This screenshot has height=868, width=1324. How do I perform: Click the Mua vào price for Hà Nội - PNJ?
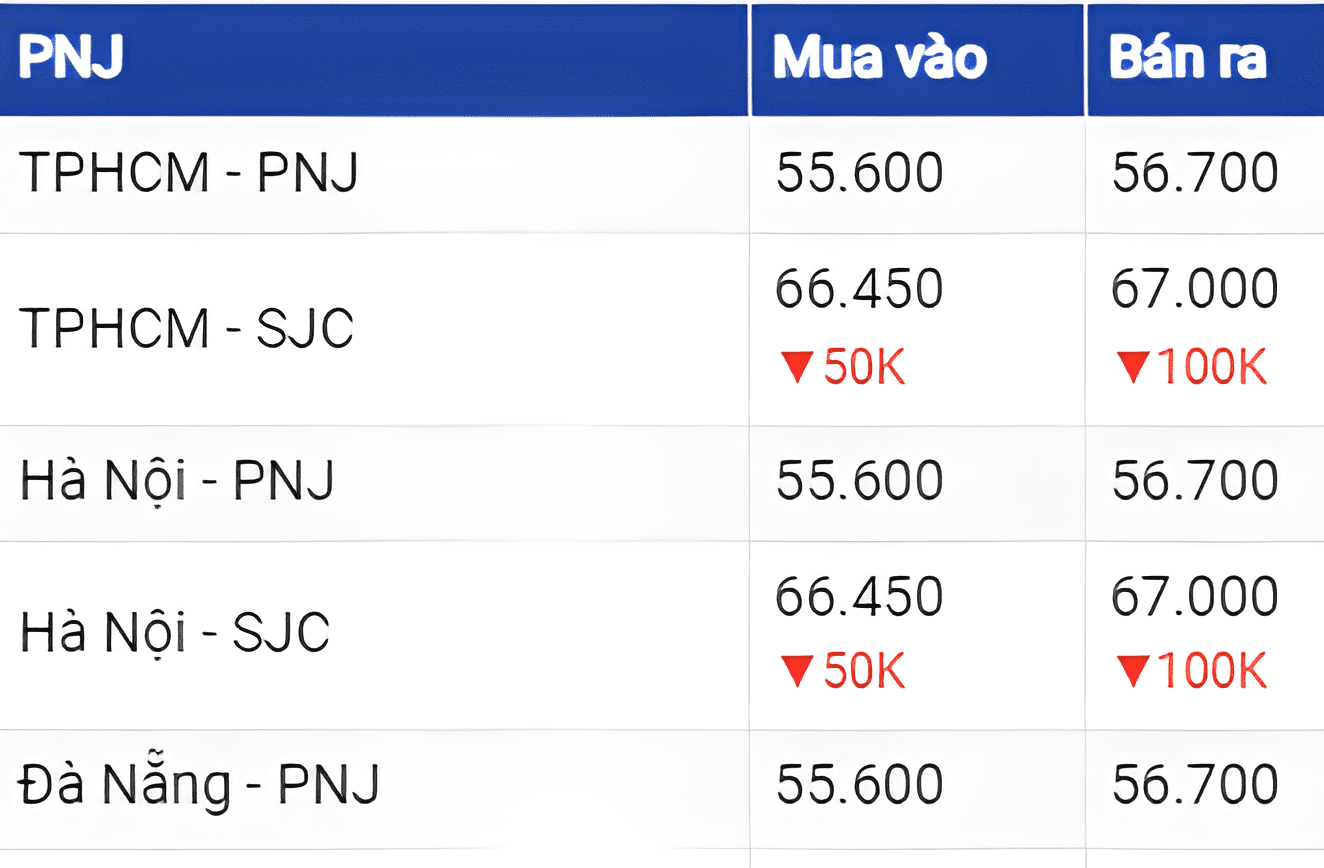coord(859,480)
